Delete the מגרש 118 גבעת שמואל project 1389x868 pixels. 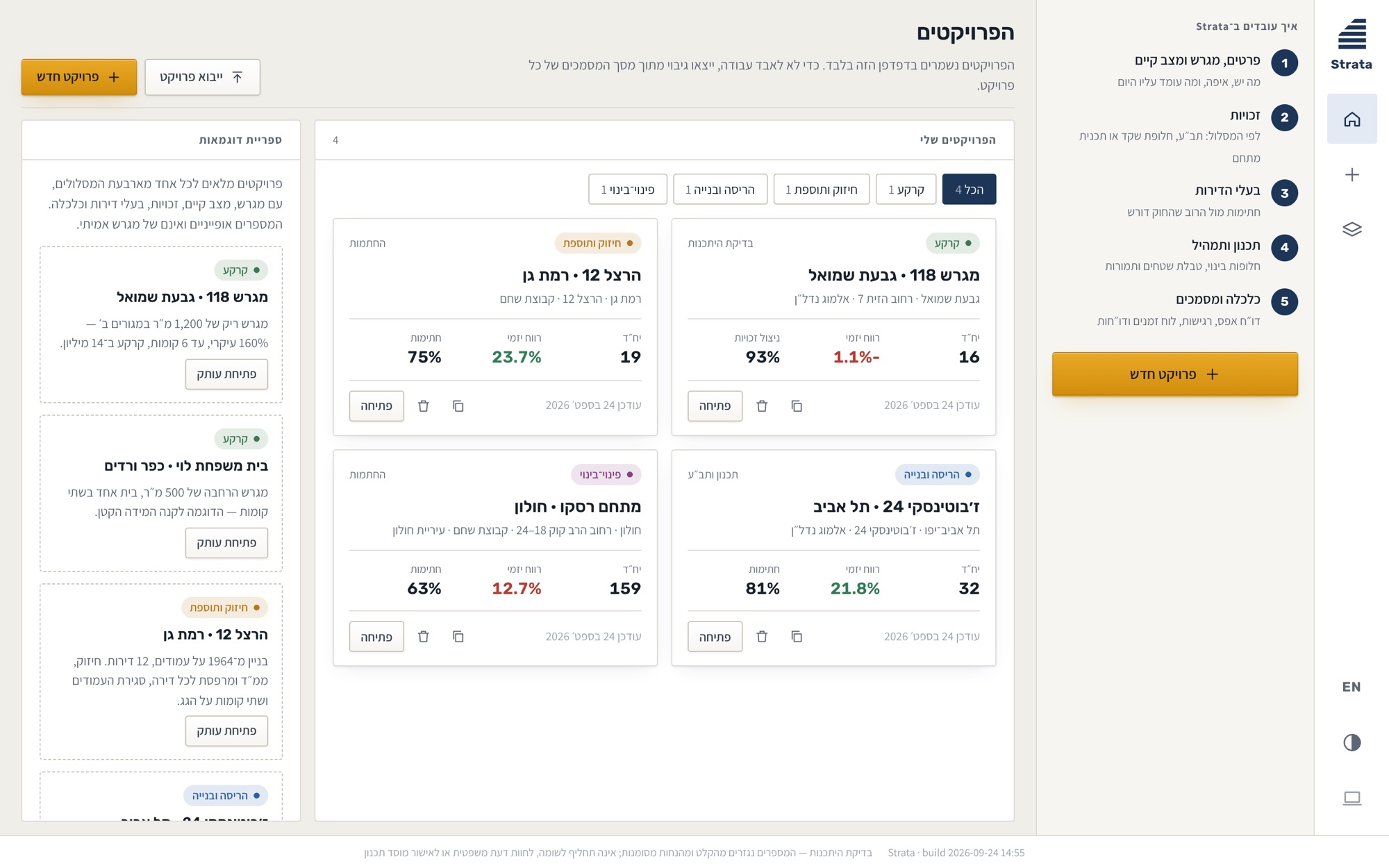[x=762, y=406]
